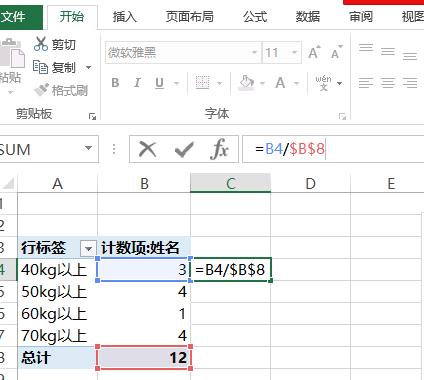
Task: Click the 格式刷 Format Painter label
Action: [70, 90]
